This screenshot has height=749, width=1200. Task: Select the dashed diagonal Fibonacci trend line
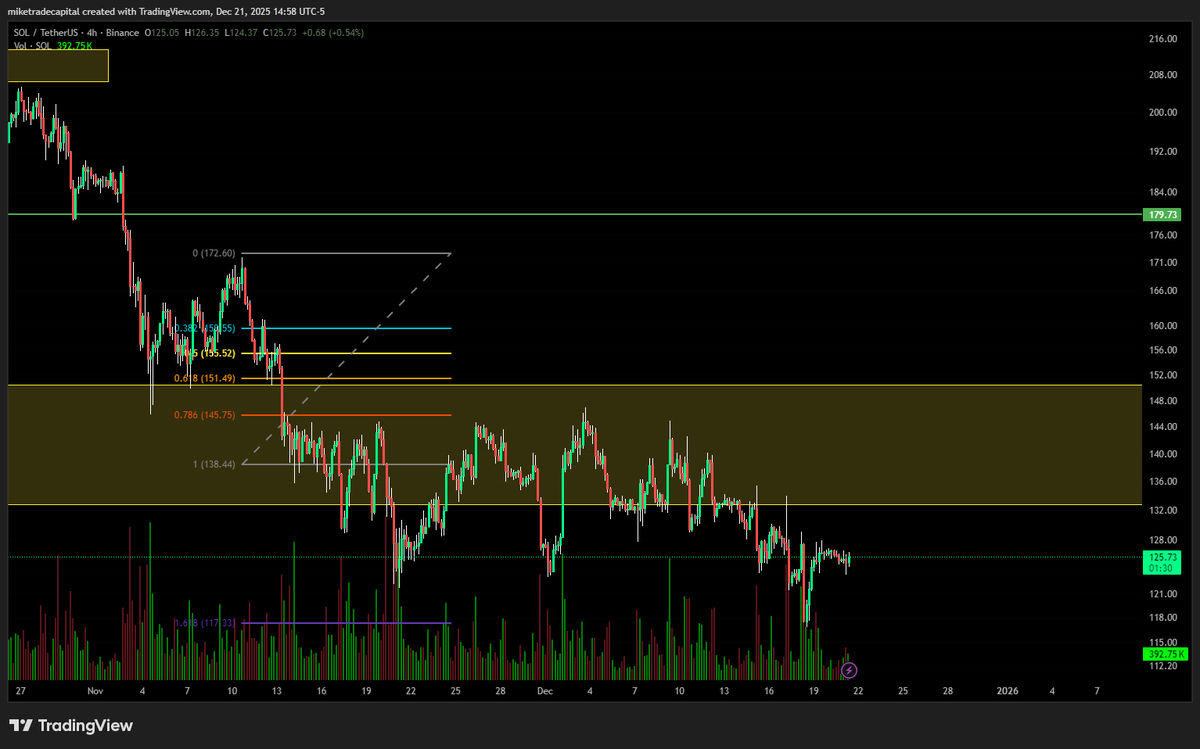[x=346, y=358]
